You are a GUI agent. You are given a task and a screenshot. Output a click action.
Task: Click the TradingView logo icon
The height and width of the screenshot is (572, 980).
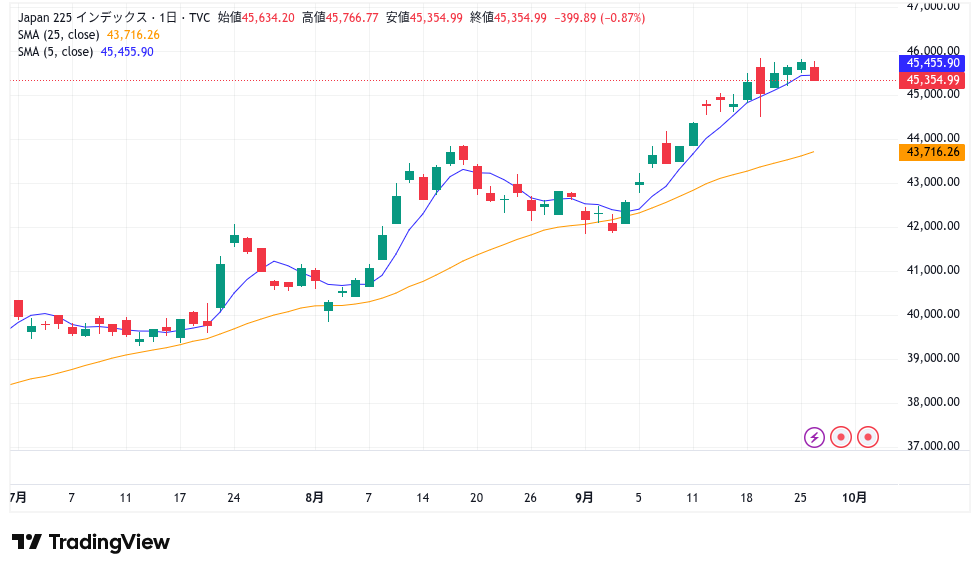(27, 542)
